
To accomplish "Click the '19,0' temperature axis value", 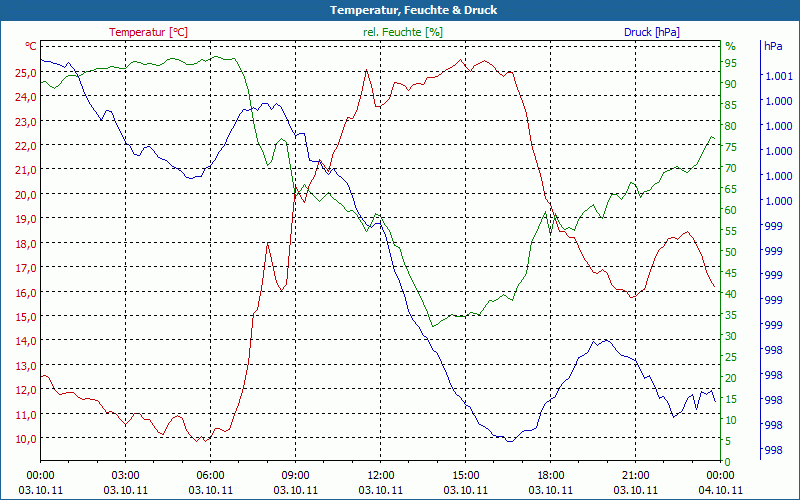I will click(x=26, y=219).
